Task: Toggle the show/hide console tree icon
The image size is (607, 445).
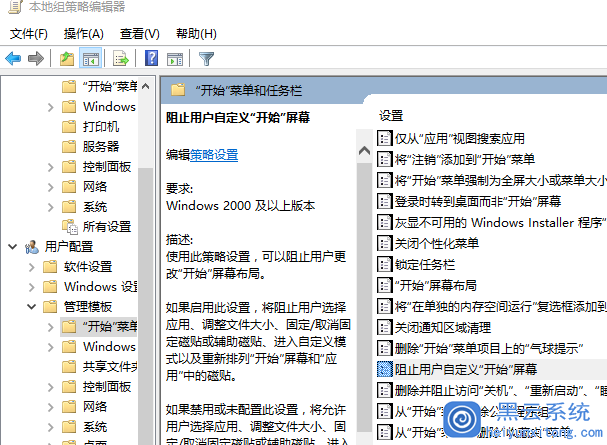Action: [91, 59]
